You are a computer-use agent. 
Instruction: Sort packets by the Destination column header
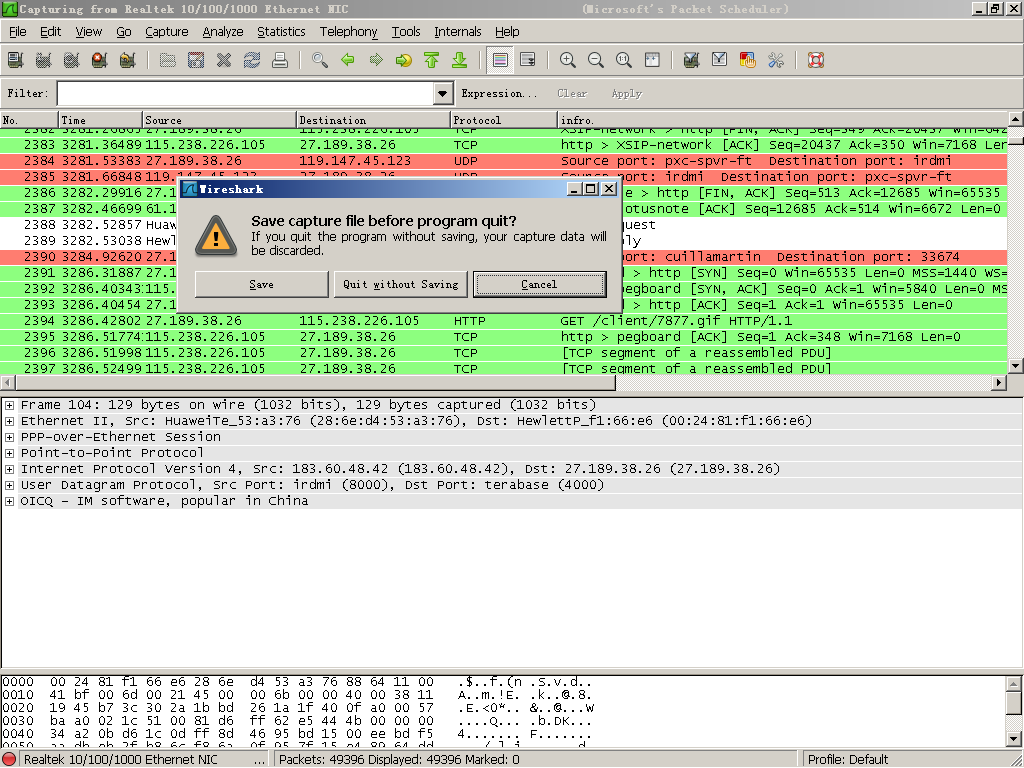(x=373, y=120)
